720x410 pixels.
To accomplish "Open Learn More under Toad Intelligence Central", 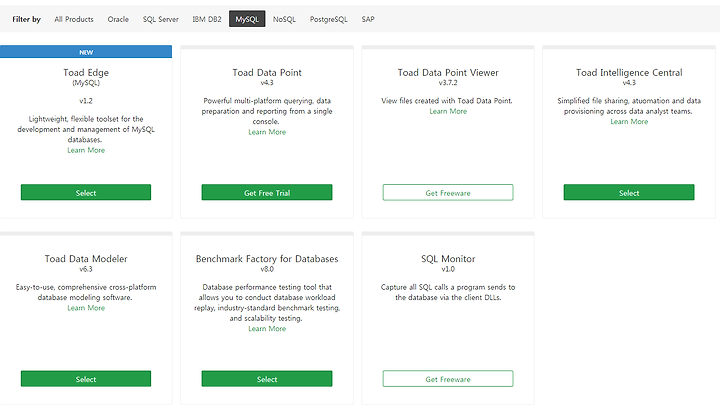I will coord(629,122).
